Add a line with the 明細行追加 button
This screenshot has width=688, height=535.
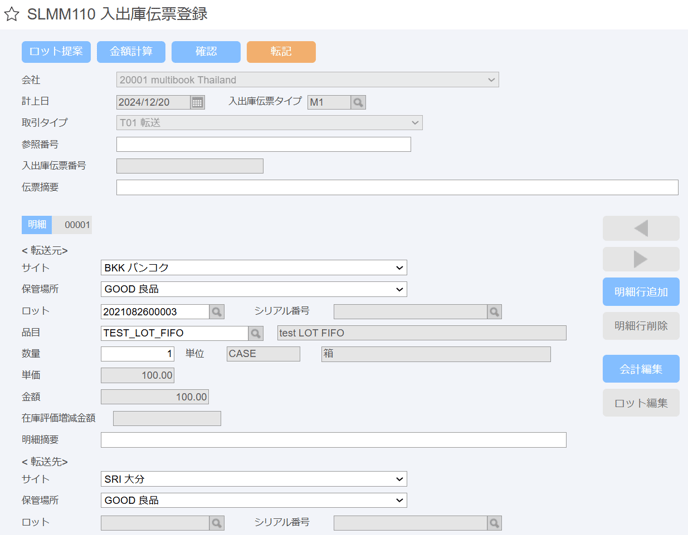click(641, 292)
